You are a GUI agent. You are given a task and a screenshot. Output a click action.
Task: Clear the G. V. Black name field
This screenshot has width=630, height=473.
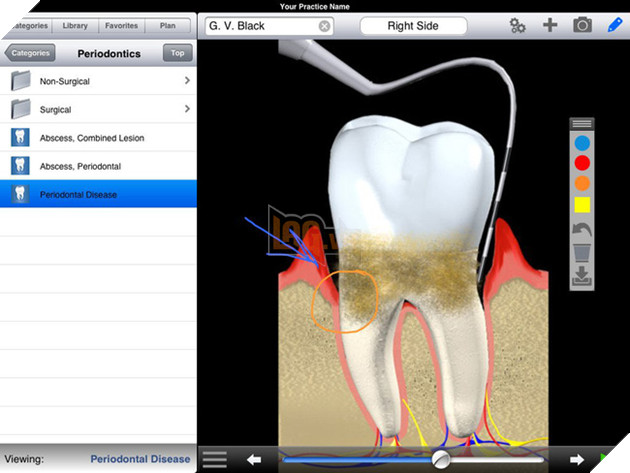point(325,26)
